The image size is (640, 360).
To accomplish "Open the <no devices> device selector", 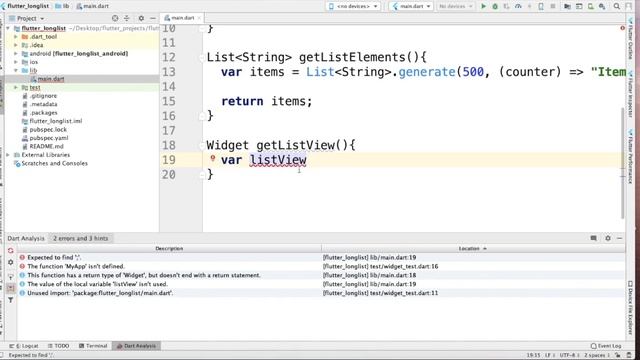I will 353,6.
